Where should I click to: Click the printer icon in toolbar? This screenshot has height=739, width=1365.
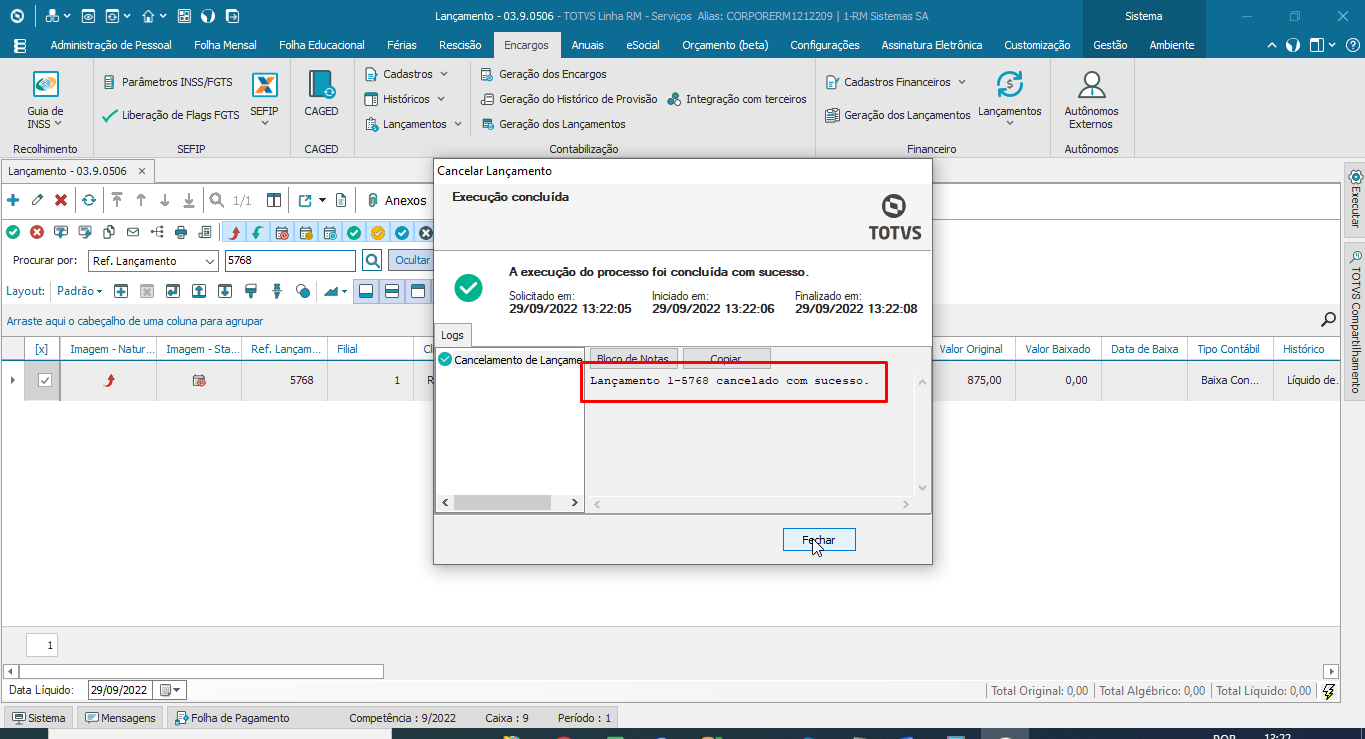[x=181, y=232]
